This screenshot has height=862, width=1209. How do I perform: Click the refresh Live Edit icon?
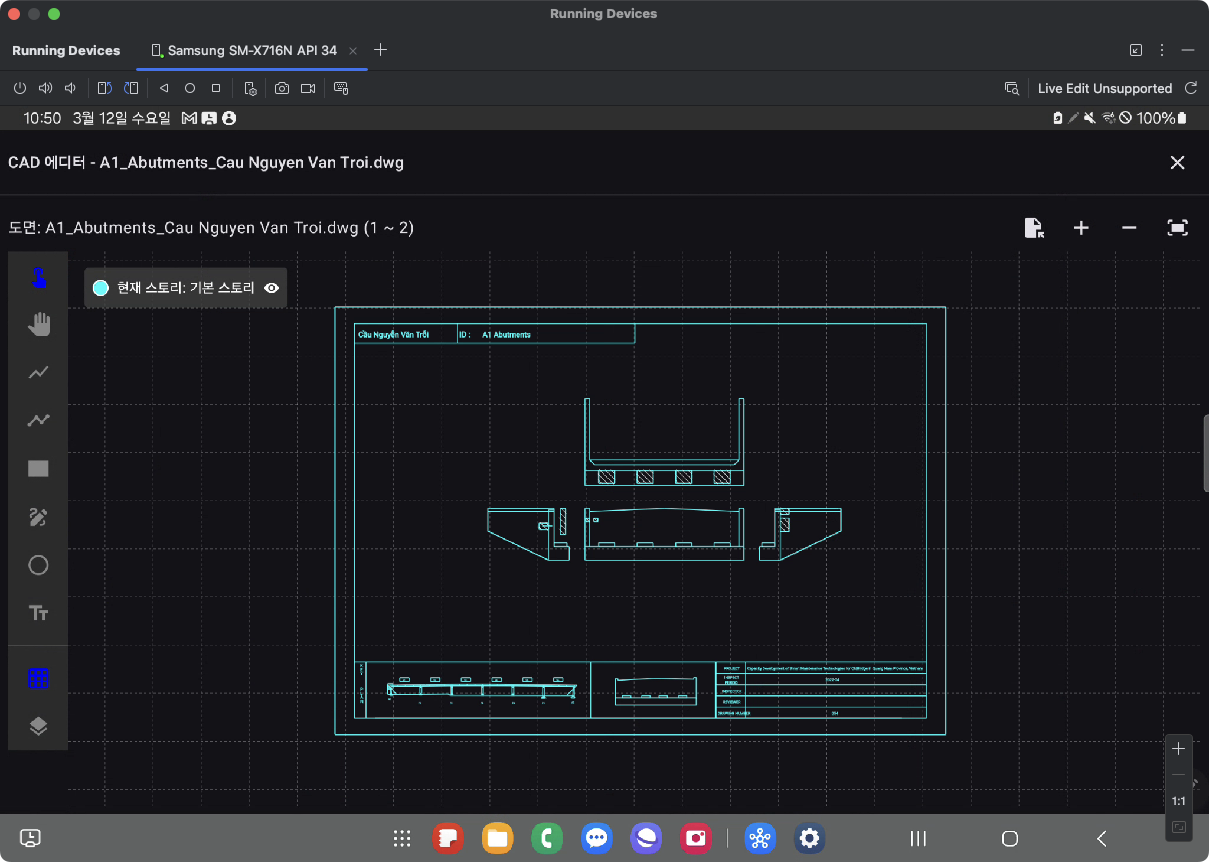[x=1190, y=88]
